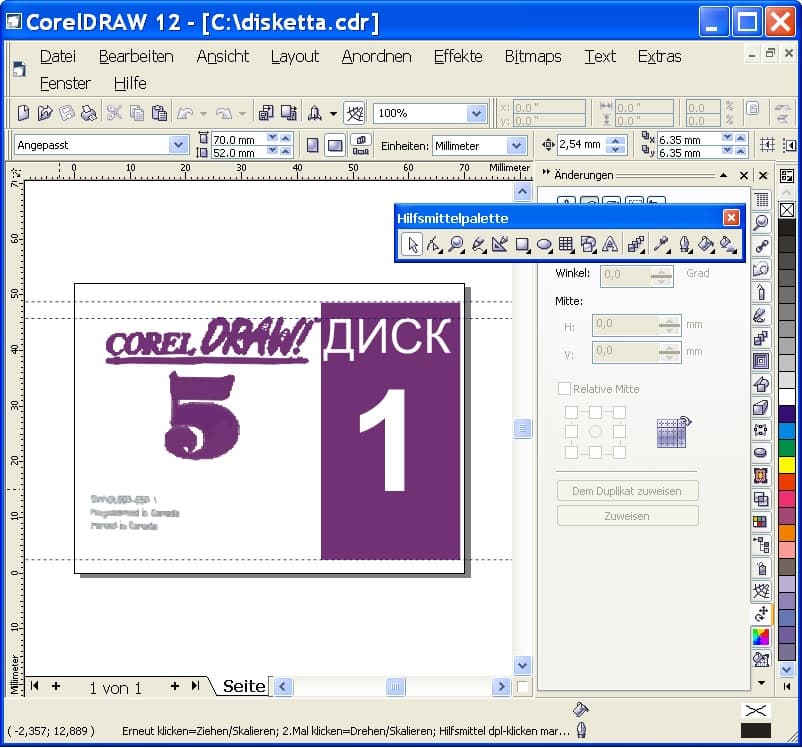802x748 pixels.
Task: Click the Zuweisen button
Action: tap(627, 516)
